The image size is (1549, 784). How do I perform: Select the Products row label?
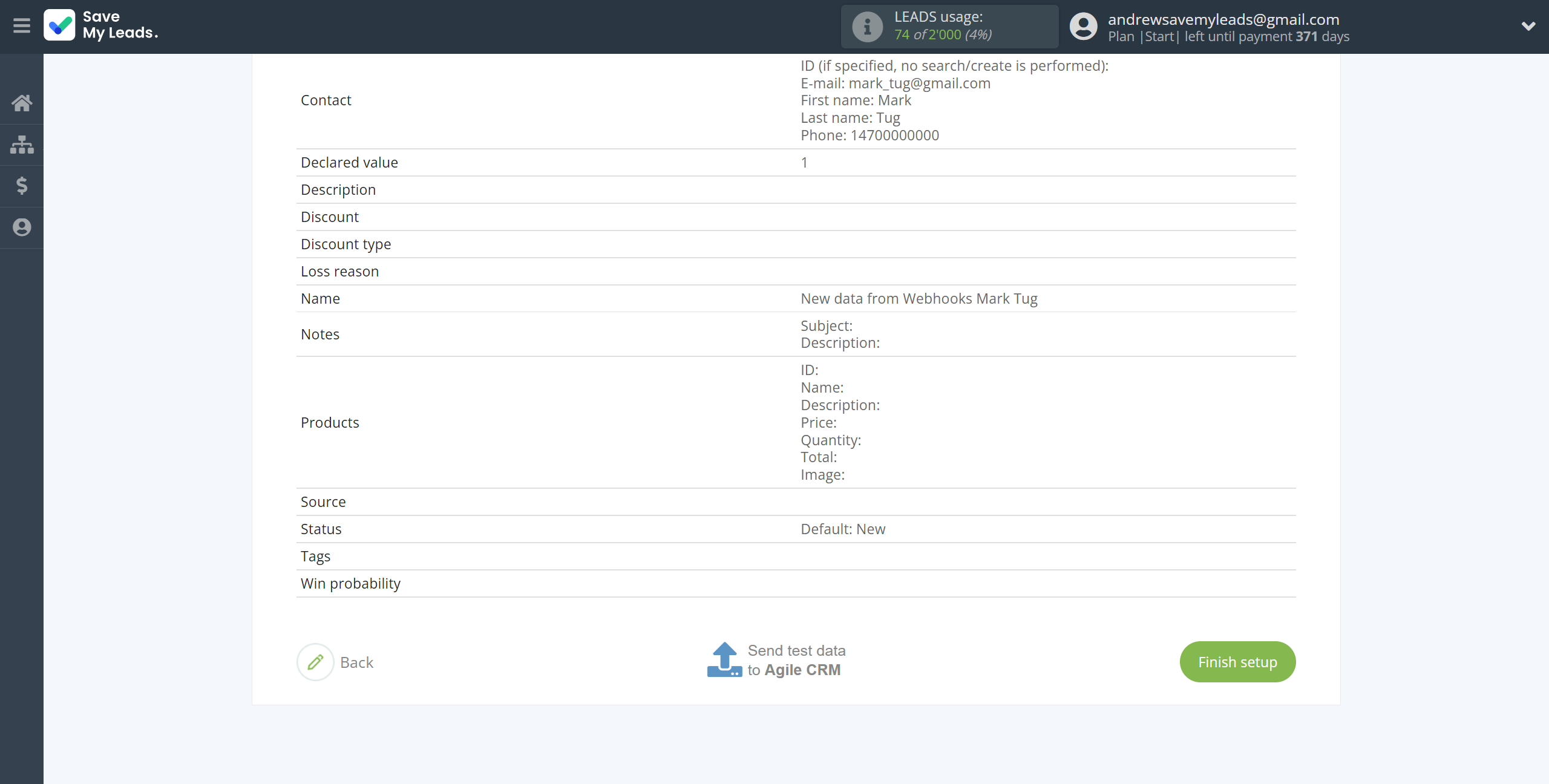tap(330, 423)
